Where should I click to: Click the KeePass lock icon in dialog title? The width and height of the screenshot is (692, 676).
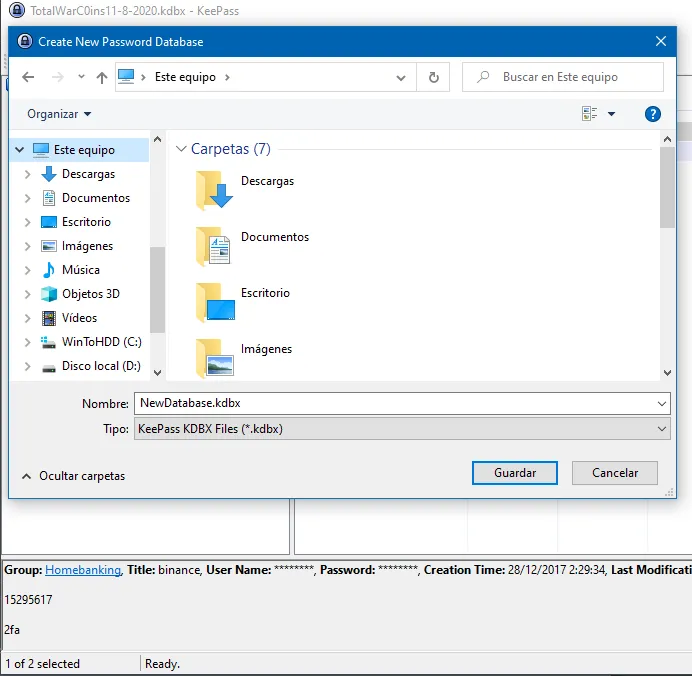pos(25,41)
